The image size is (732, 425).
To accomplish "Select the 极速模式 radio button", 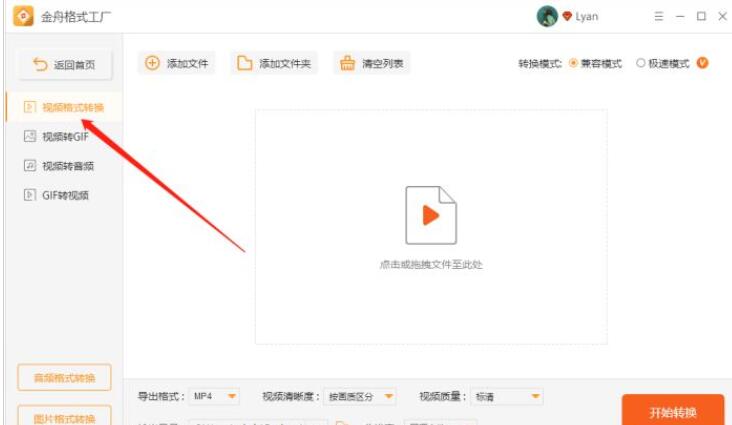I will pyautogui.click(x=640, y=63).
